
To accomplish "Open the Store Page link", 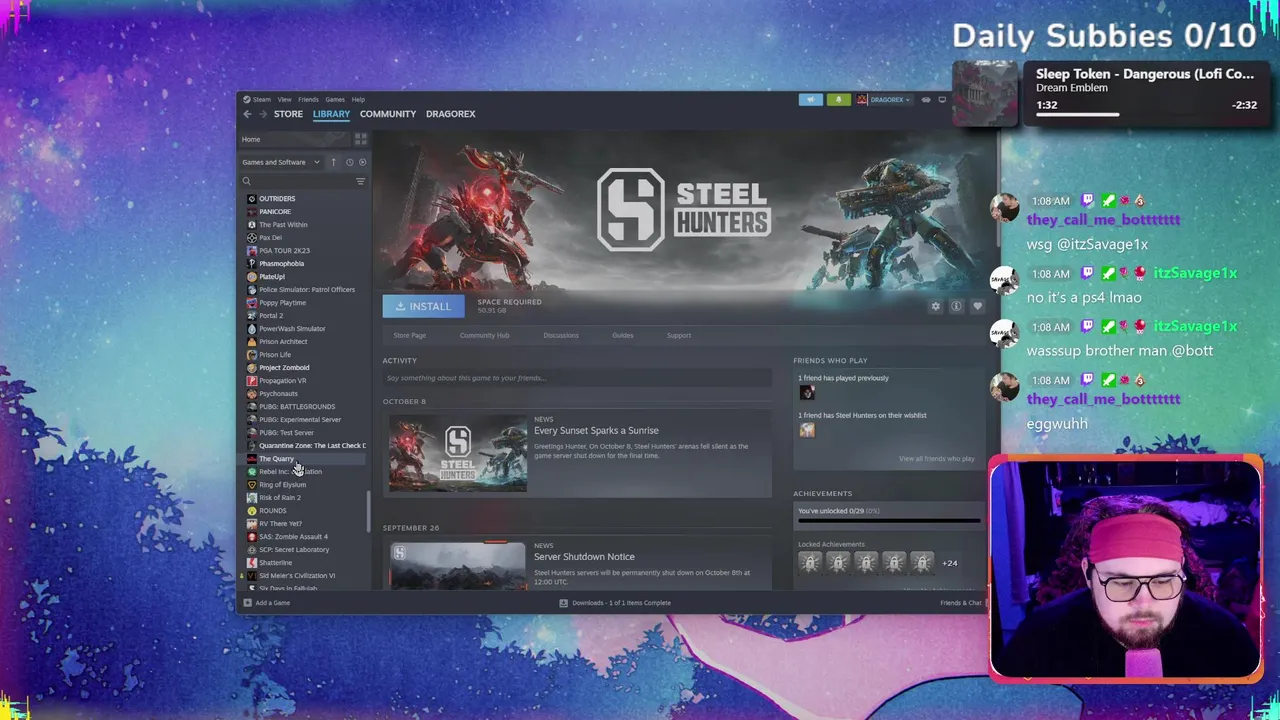I will (410, 336).
